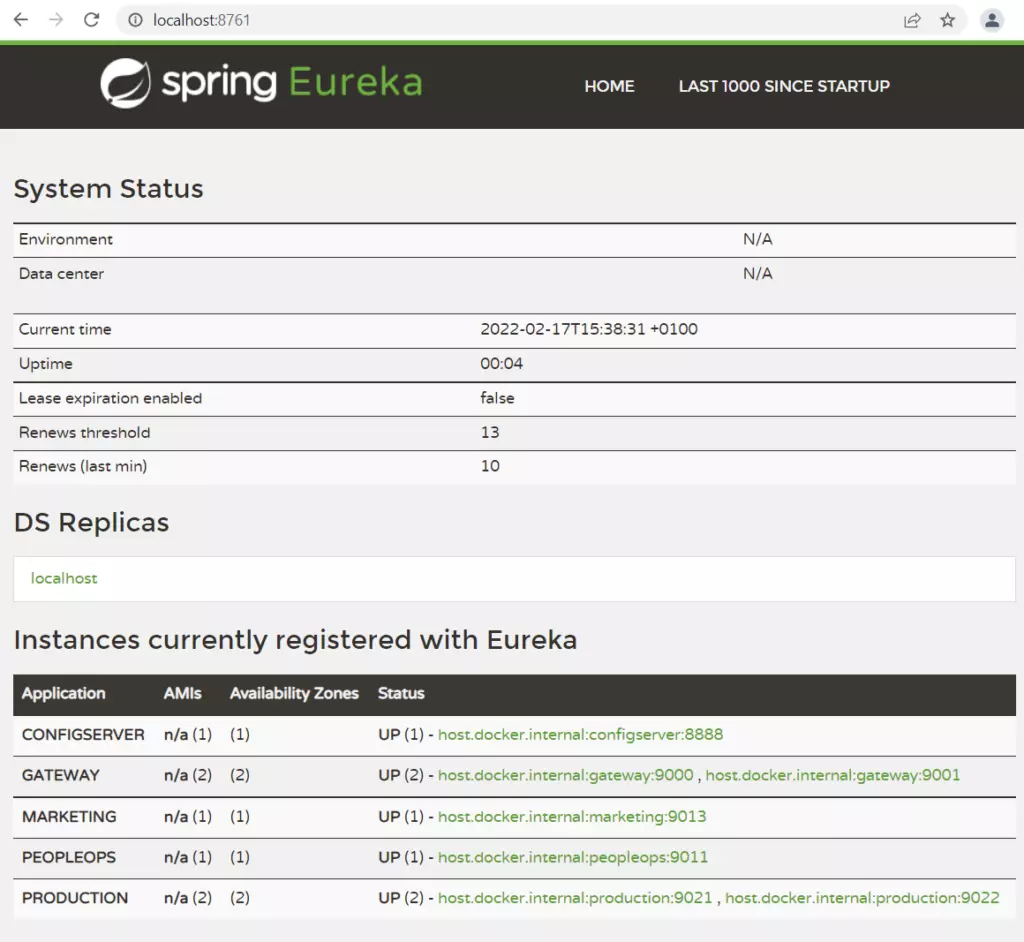1024x942 pixels.
Task: Click the DS Replicas heading
Action: [91, 522]
